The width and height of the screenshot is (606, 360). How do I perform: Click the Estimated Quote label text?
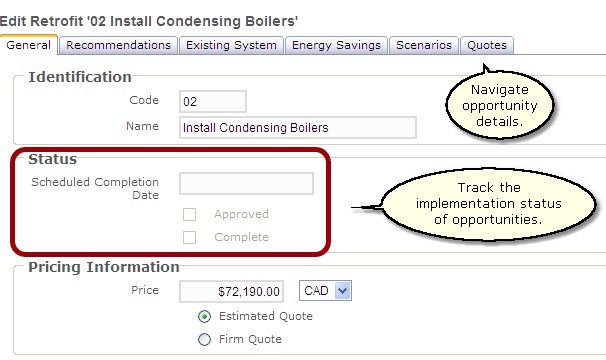tap(266, 316)
